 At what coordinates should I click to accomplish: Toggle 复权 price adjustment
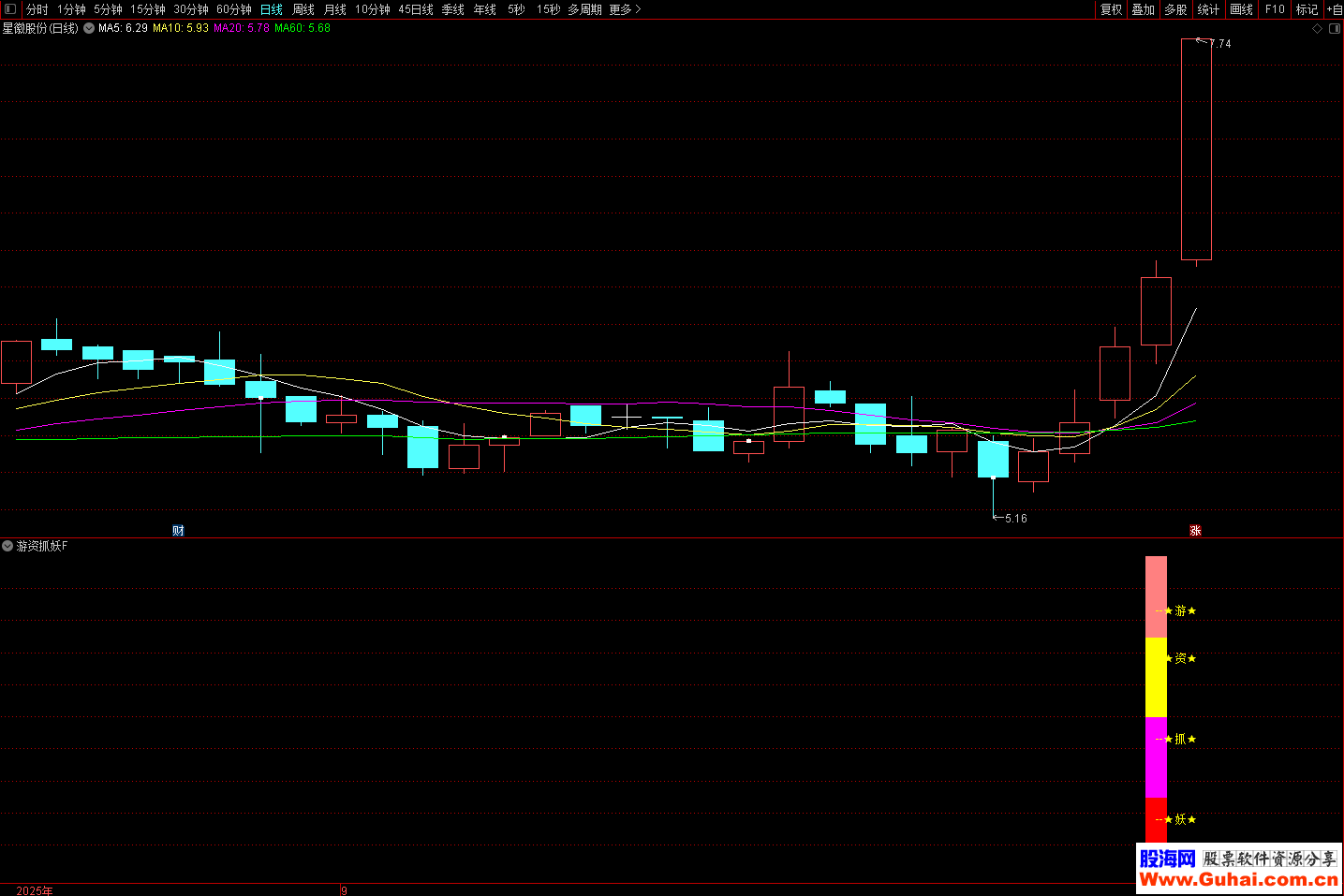coord(1111,9)
